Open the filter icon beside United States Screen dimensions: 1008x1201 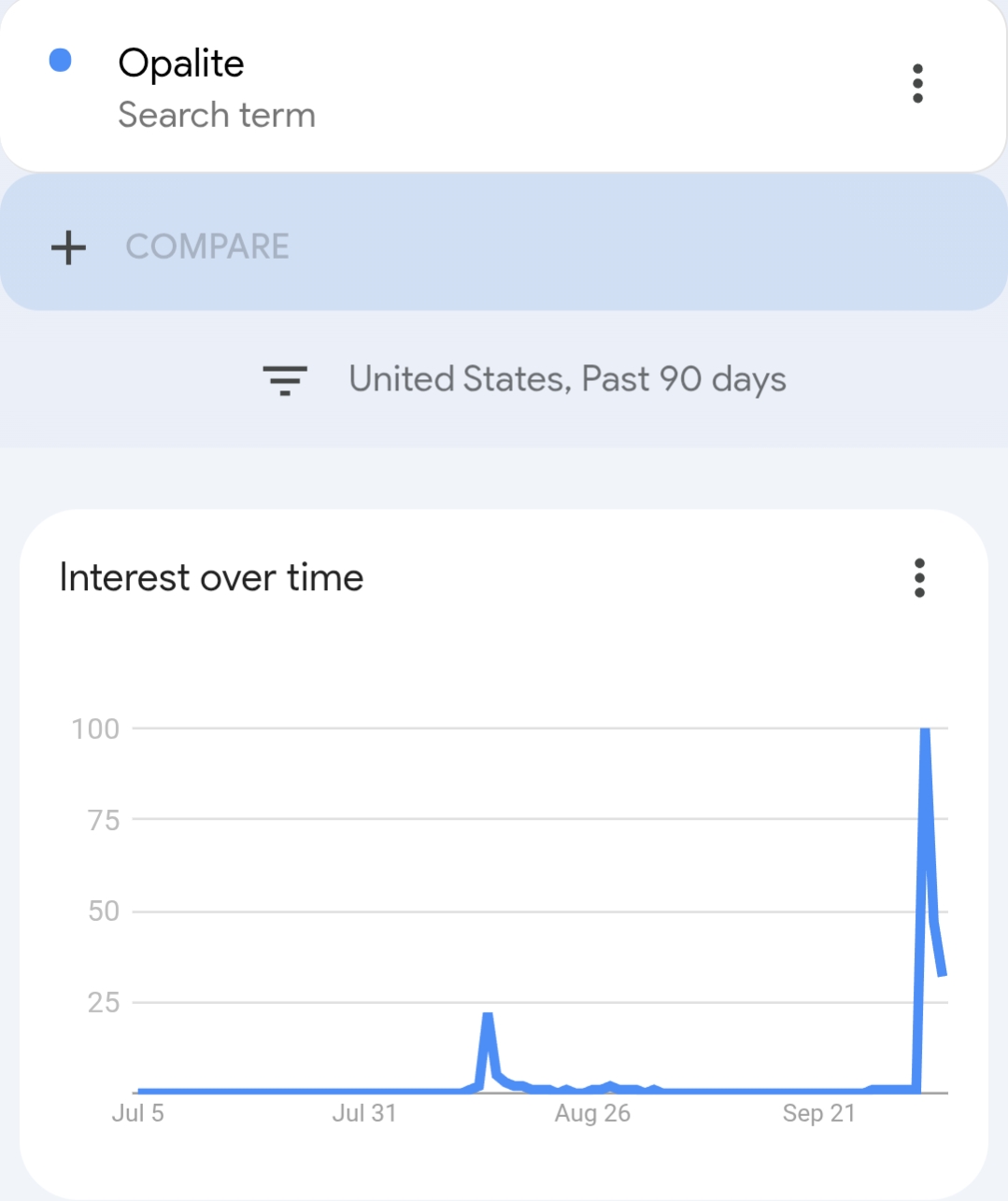point(285,380)
